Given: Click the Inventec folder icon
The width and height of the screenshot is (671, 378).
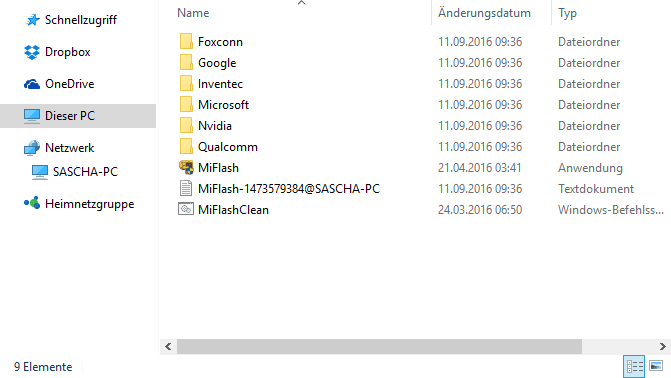Looking at the screenshot, I should point(186,83).
